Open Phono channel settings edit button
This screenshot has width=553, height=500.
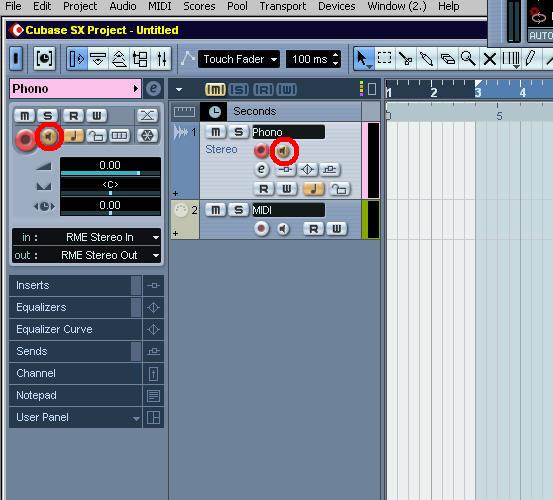pos(153,89)
